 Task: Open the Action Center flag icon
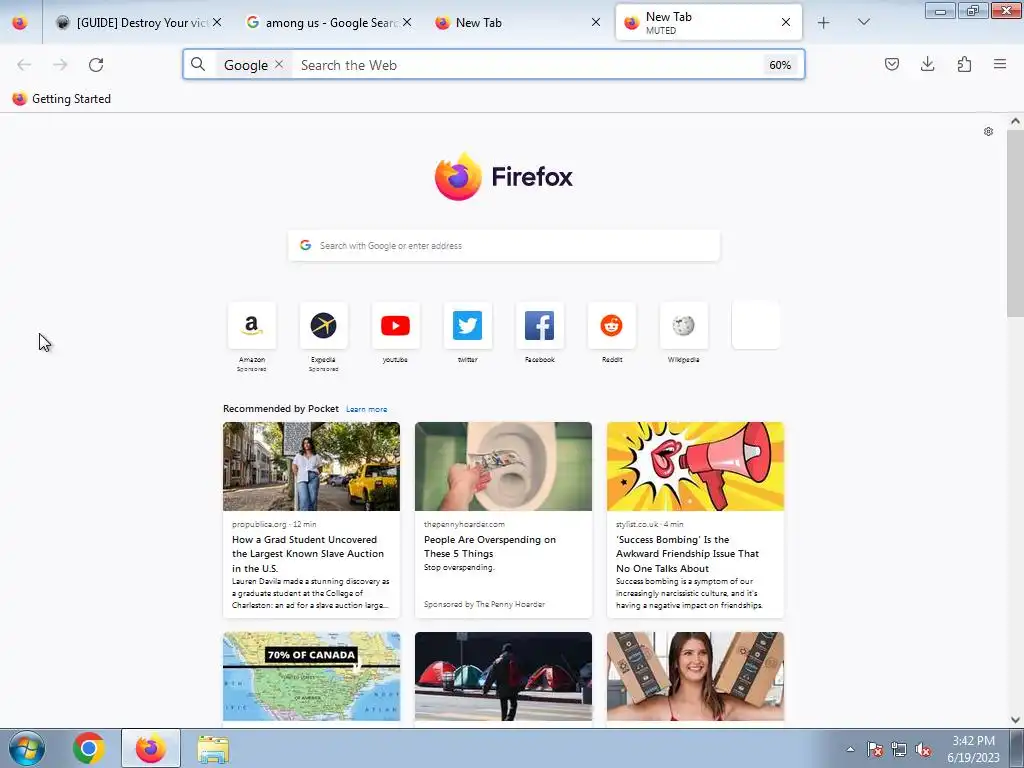coord(875,749)
